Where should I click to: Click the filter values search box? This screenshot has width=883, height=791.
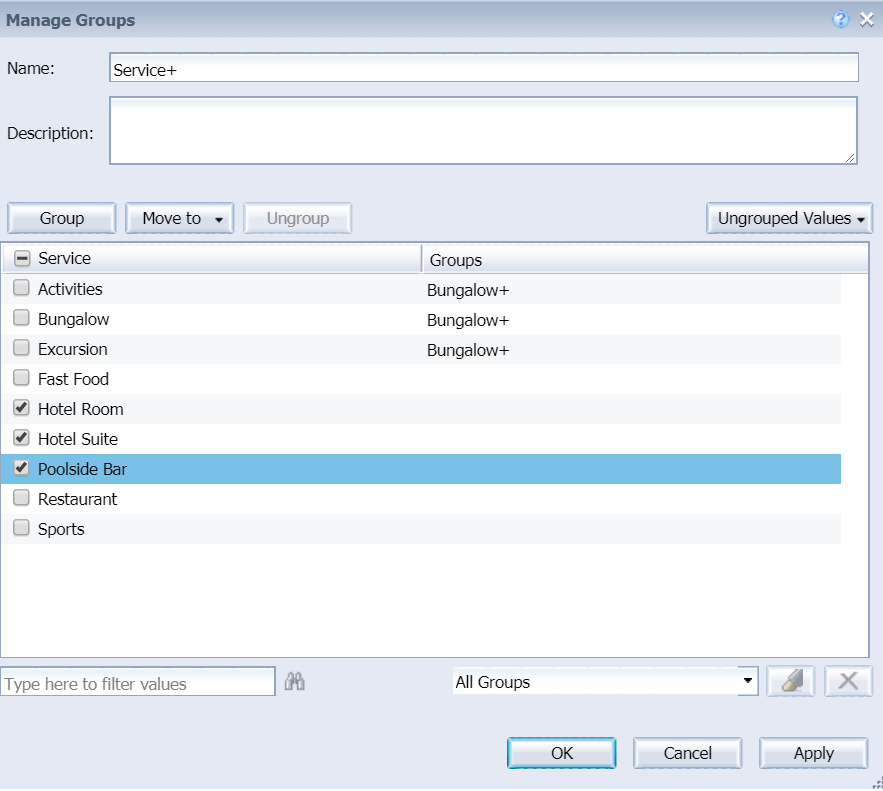point(138,683)
